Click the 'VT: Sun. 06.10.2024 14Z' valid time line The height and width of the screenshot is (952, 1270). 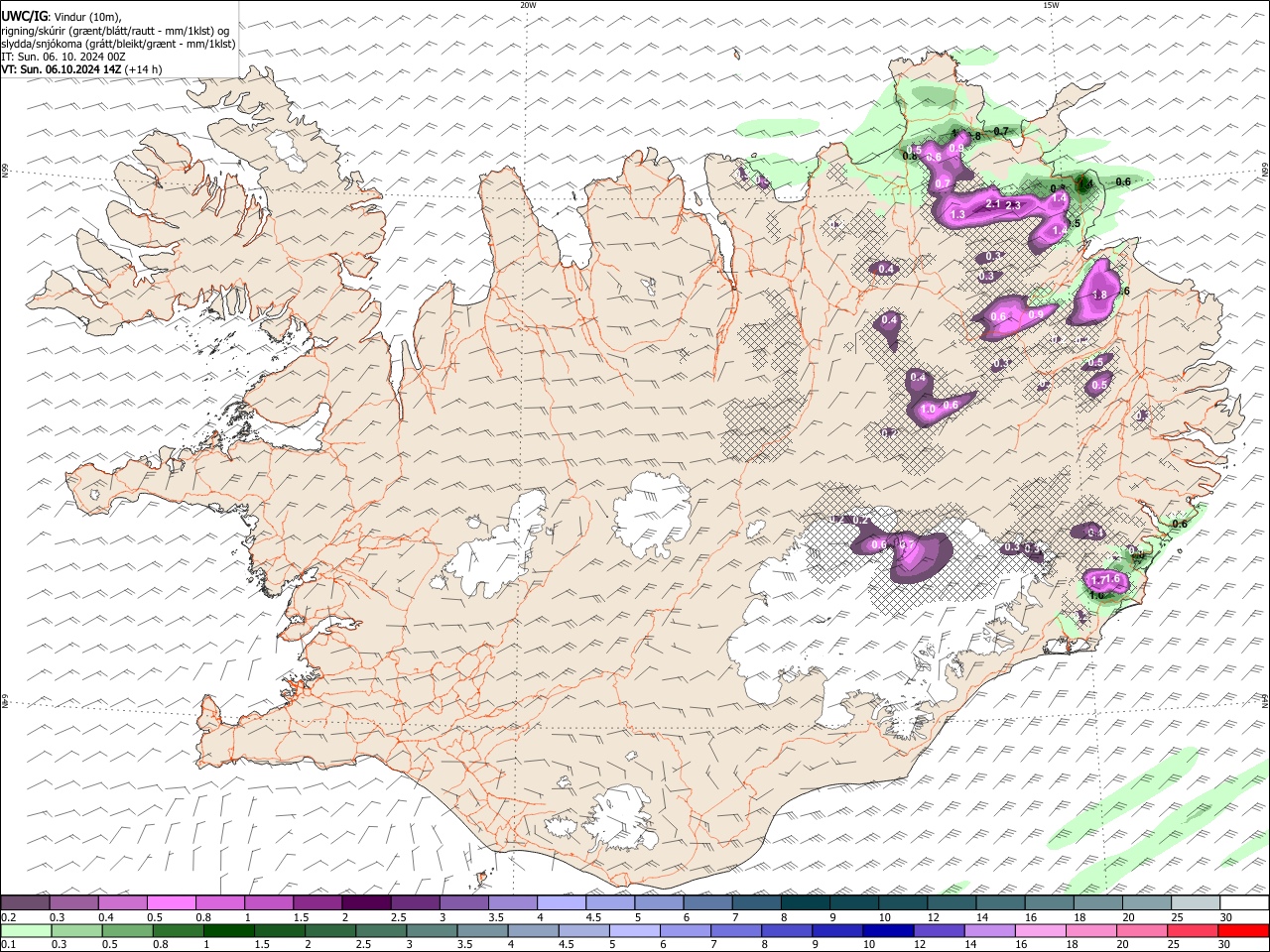click(62, 69)
